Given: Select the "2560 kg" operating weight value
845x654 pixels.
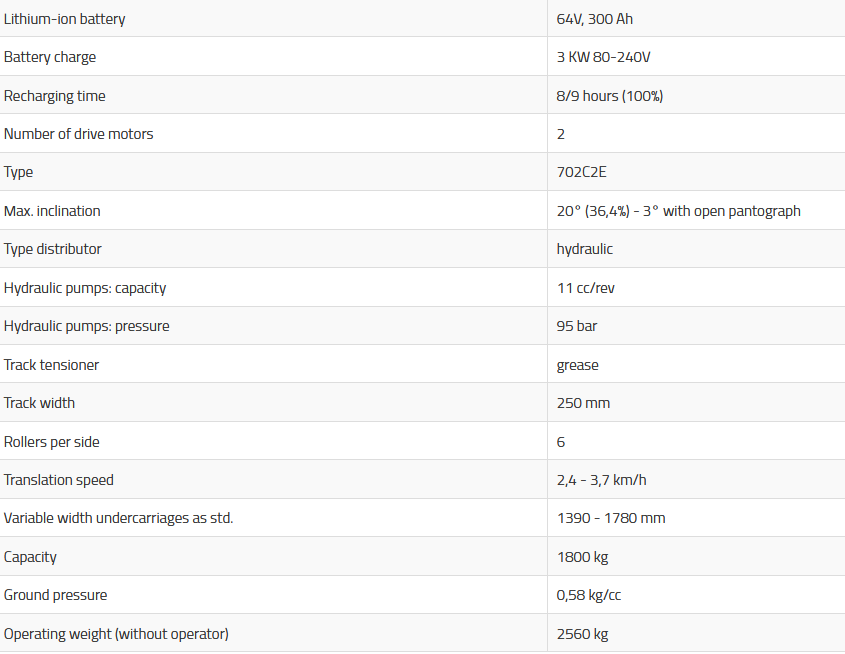Looking at the screenshot, I should coord(582,634).
